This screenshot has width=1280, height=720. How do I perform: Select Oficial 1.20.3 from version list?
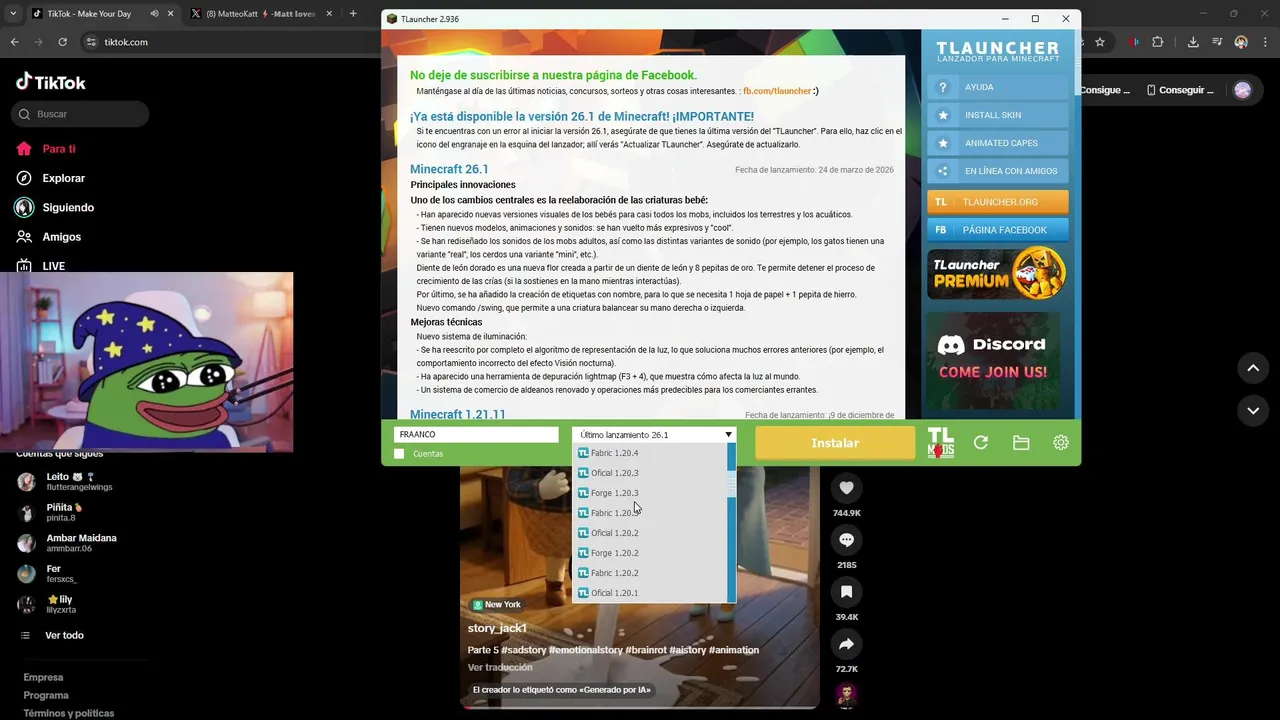pos(651,473)
